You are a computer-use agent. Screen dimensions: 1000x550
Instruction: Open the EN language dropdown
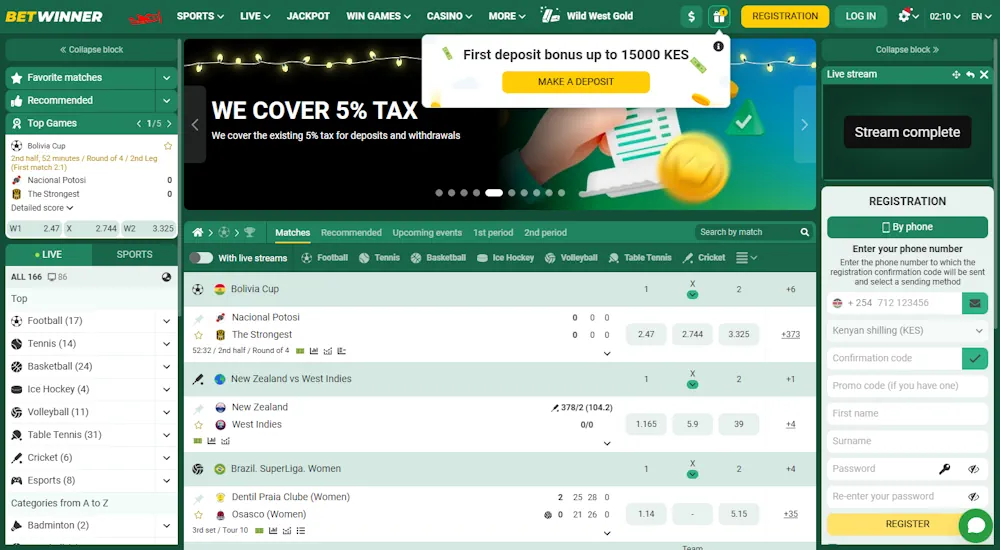click(981, 17)
